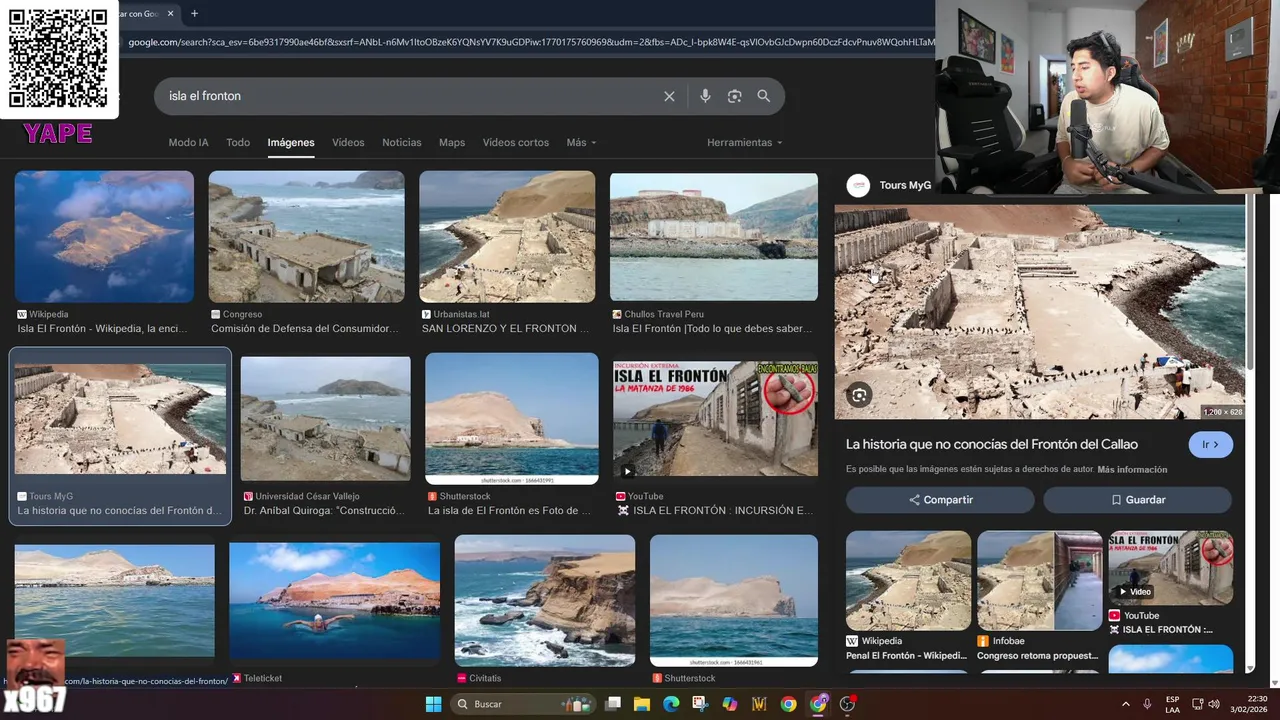The width and height of the screenshot is (1280, 720).
Task: Open File Explorer from the taskbar
Action: [642, 704]
